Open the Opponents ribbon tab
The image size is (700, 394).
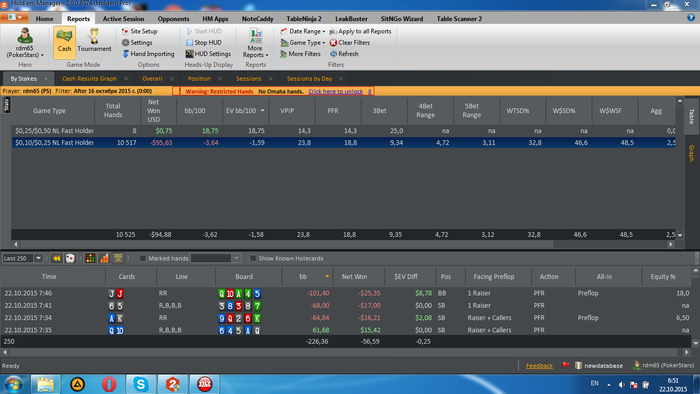pos(173,19)
